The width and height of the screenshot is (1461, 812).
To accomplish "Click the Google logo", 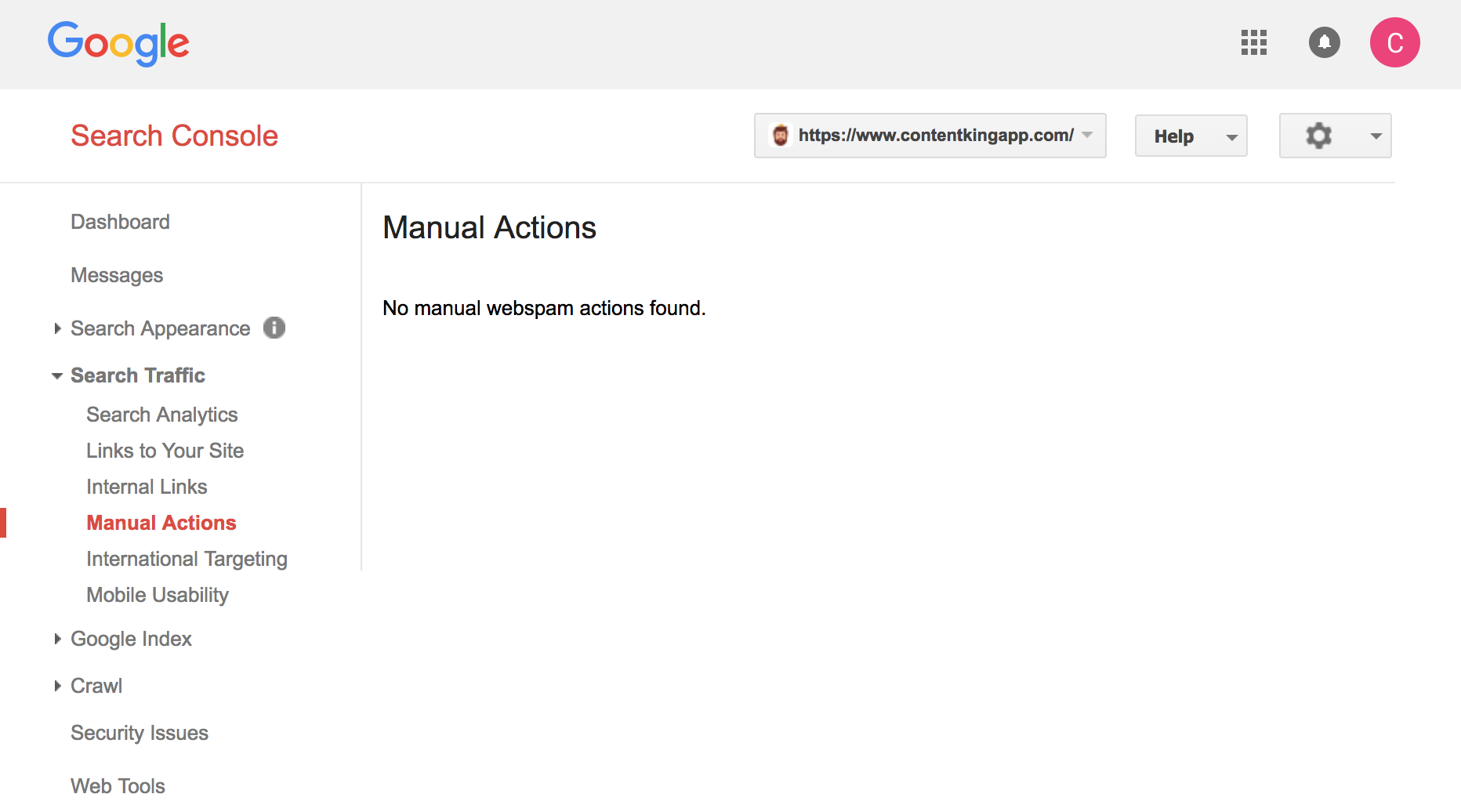I will tap(118, 42).
